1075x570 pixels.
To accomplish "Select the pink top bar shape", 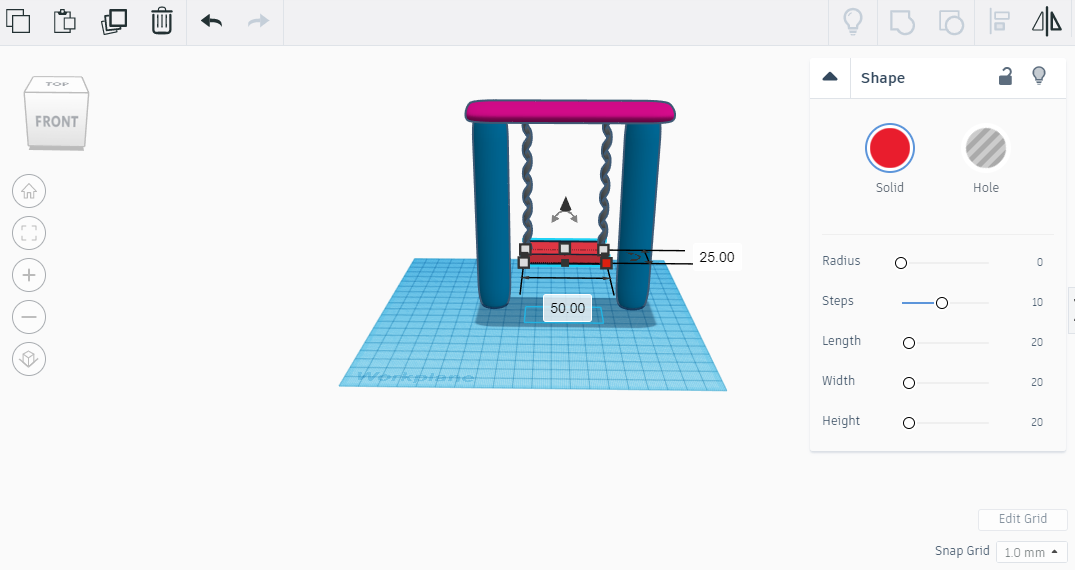I will pyautogui.click(x=570, y=111).
